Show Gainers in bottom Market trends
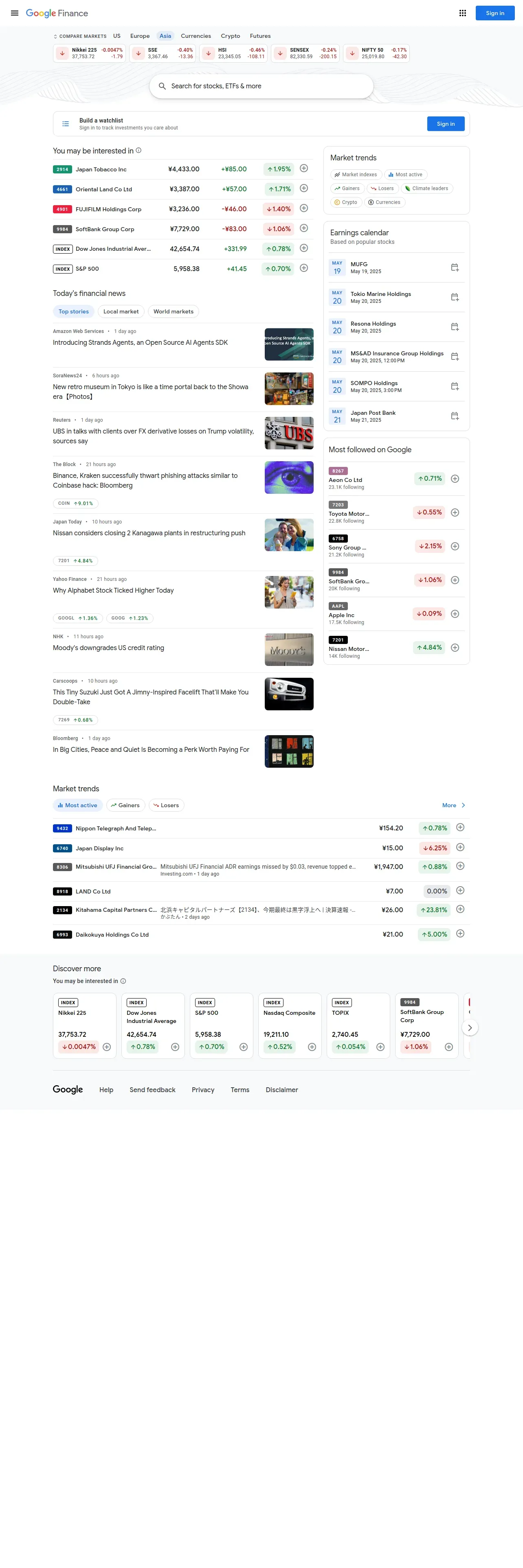This screenshot has width=523, height=1568. point(126,805)
